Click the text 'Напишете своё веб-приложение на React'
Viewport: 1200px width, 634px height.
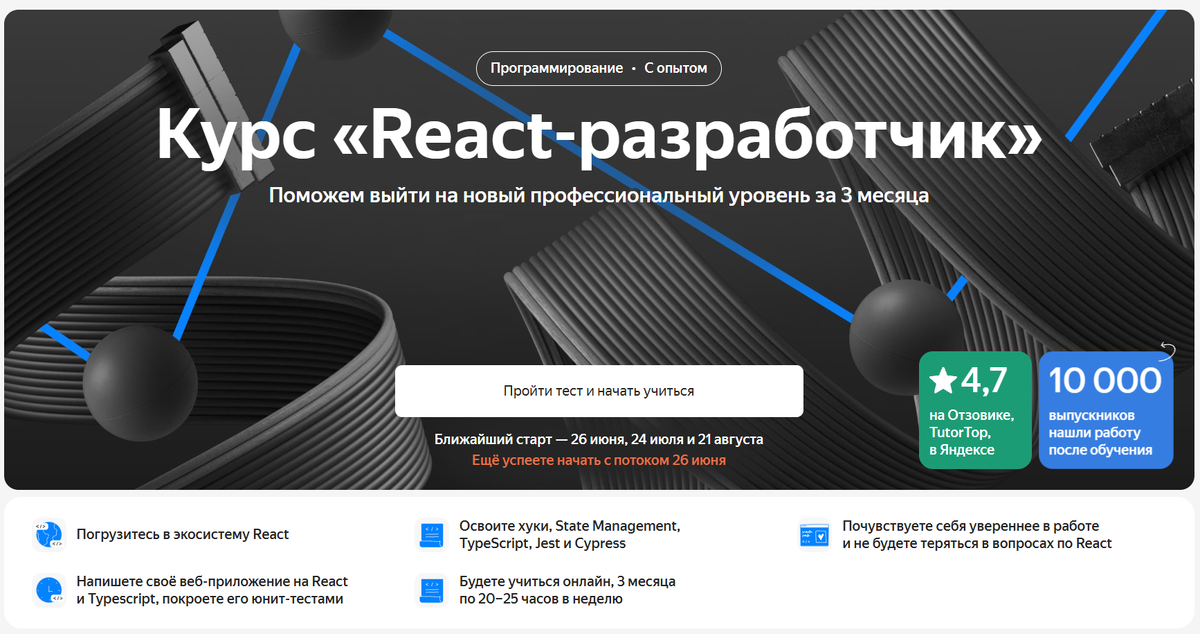tap(212, 580)
